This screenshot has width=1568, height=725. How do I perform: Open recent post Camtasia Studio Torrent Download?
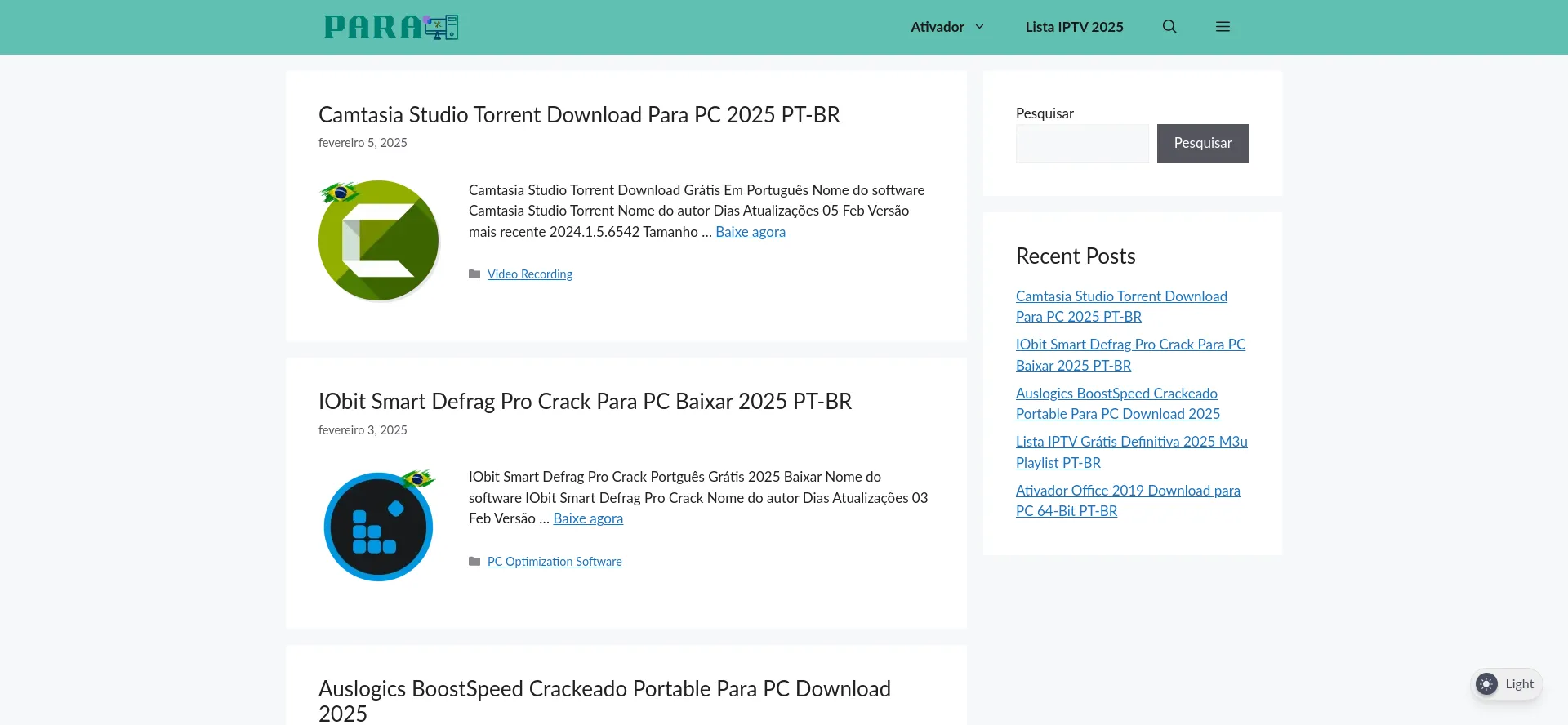(1121, 306)
